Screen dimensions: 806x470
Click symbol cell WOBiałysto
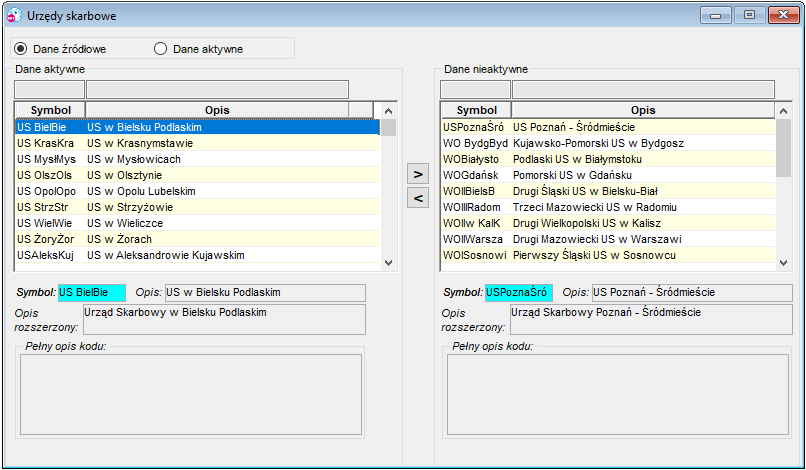[477, 159]
